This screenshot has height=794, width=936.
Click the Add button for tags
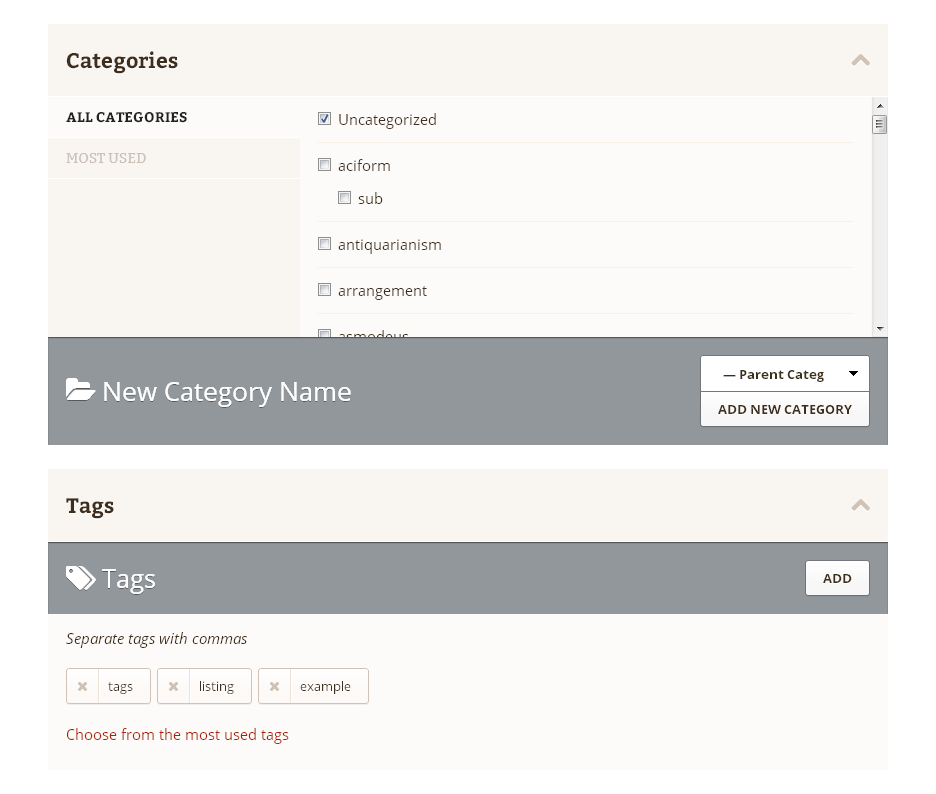coord(837,578)
